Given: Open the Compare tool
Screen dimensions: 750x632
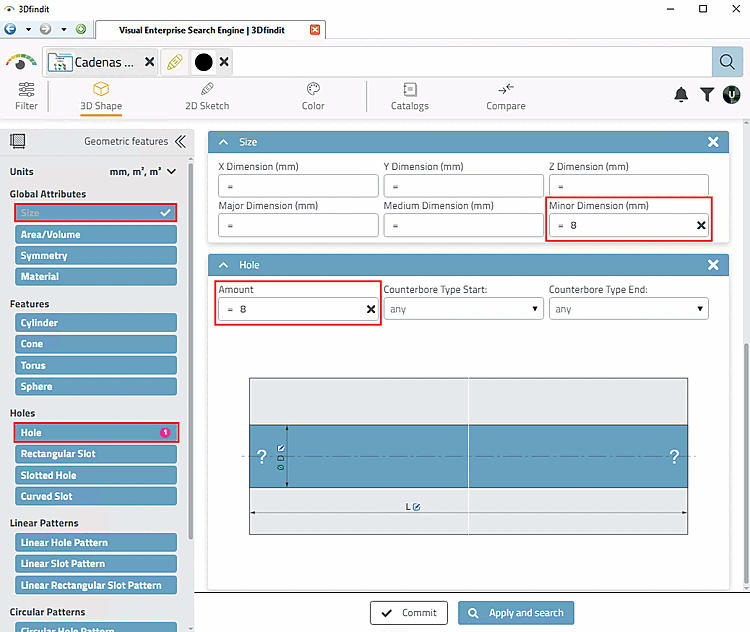Looking at the screenshot, I should tap(506, 97).
